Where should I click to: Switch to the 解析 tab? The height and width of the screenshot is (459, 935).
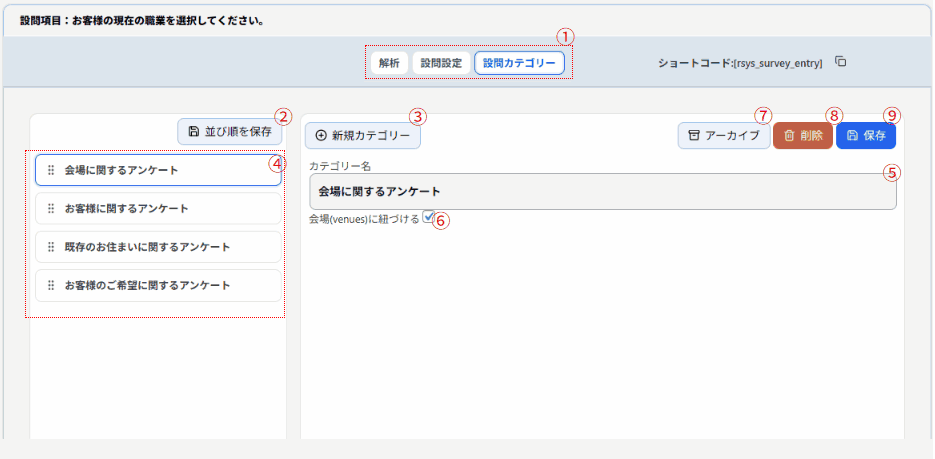pos(388,62)
